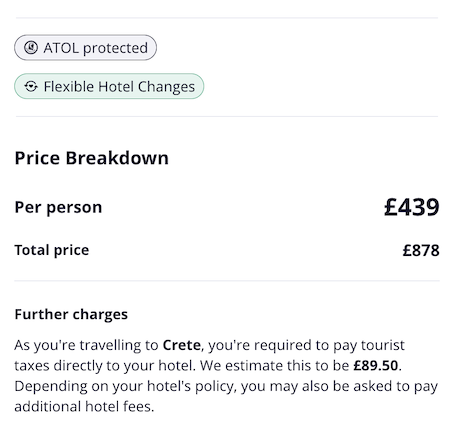Click the £89.50 tourist tax estimate
Viewport: 454px width, 428px height.
click(376, 366)
